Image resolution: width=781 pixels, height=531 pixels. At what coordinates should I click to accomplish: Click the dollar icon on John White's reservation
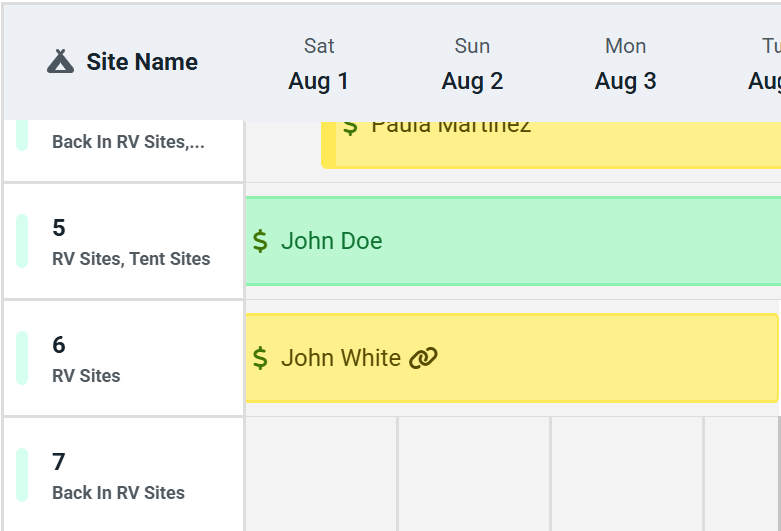[260, 358]
